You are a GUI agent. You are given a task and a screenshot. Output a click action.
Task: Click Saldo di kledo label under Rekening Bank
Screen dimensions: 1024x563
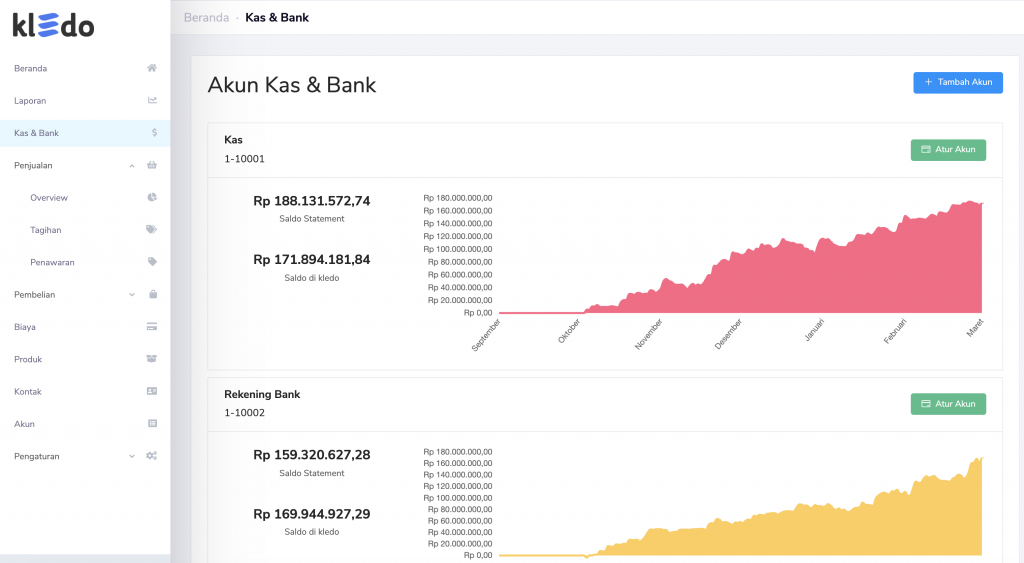(x=312, y=532)
